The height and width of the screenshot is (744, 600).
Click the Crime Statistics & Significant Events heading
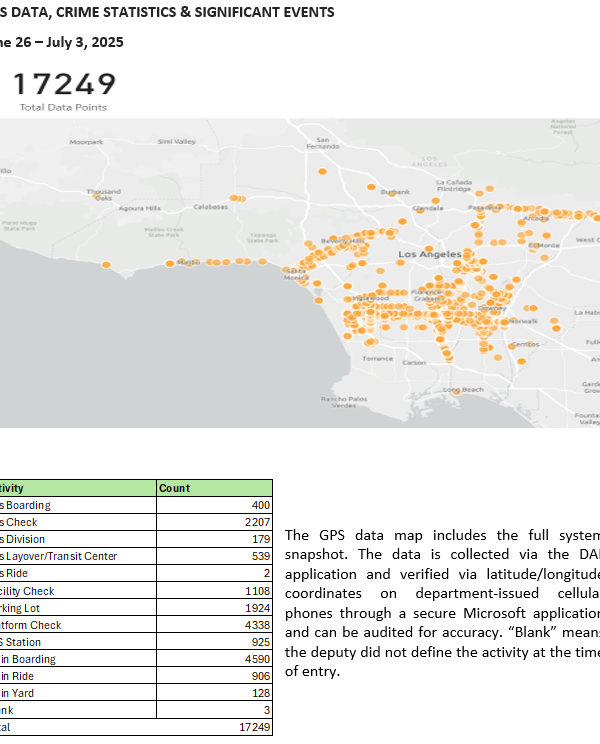[168, 12]
